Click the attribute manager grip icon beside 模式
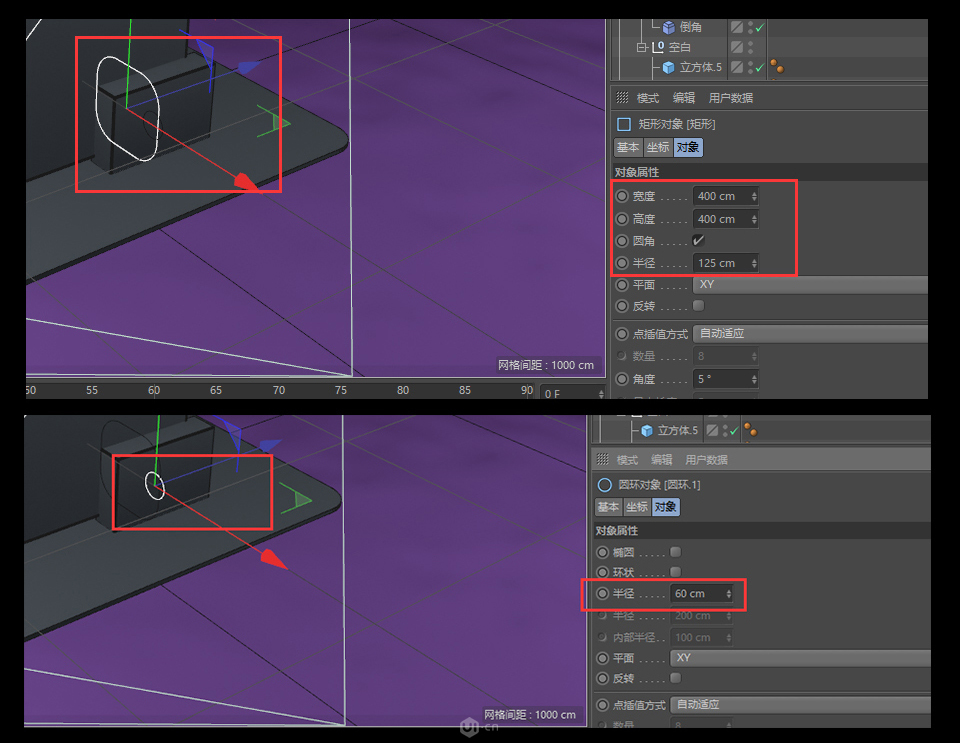960x743 pixels. (624, 97)
